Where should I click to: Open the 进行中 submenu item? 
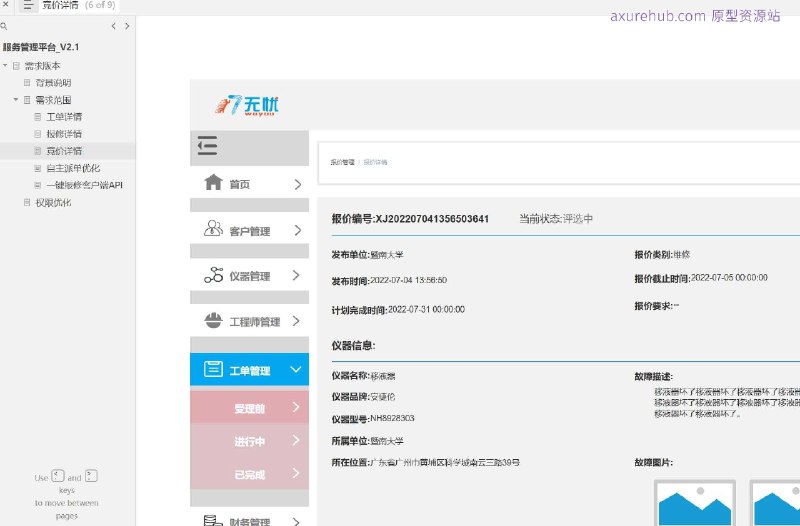[x=249, y=441]
